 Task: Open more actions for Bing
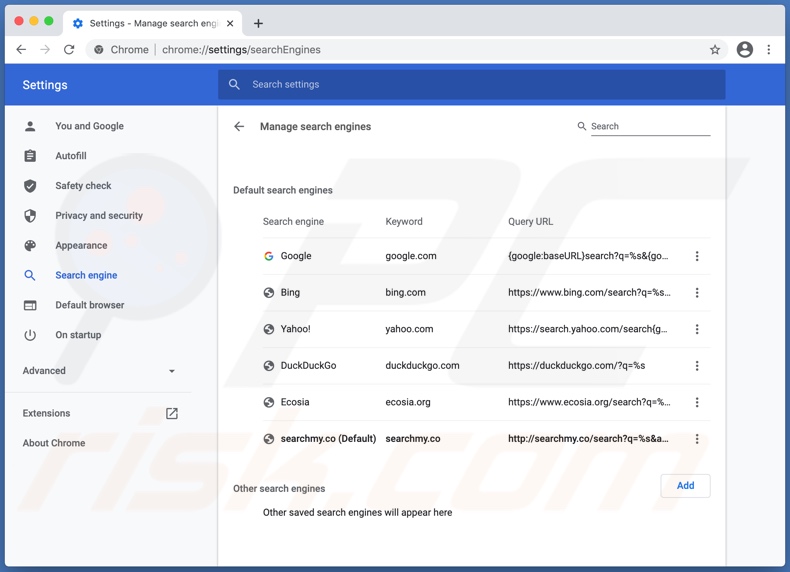[697, 292]
